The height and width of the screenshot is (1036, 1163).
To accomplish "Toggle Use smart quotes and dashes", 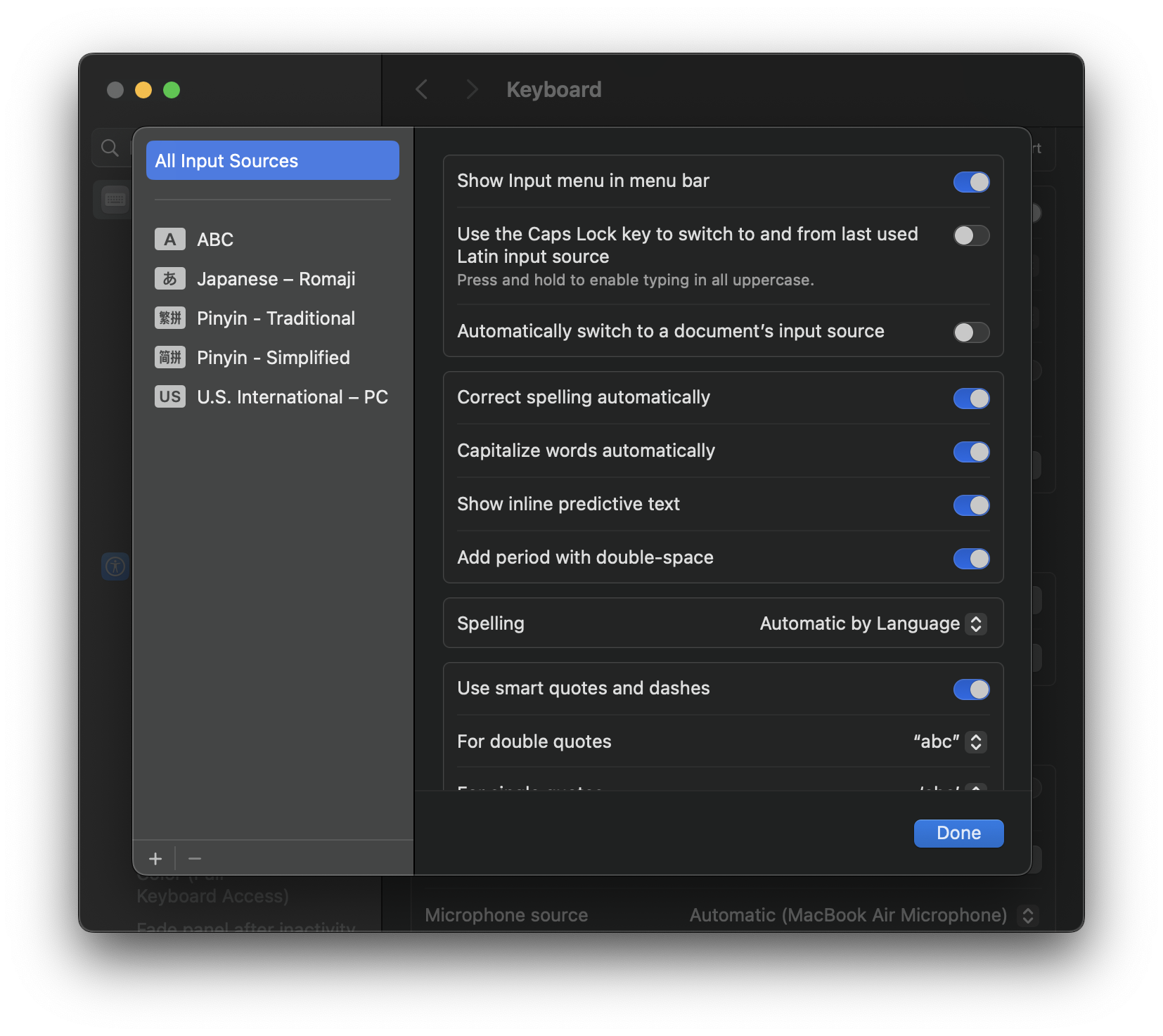I will point(971,689).
